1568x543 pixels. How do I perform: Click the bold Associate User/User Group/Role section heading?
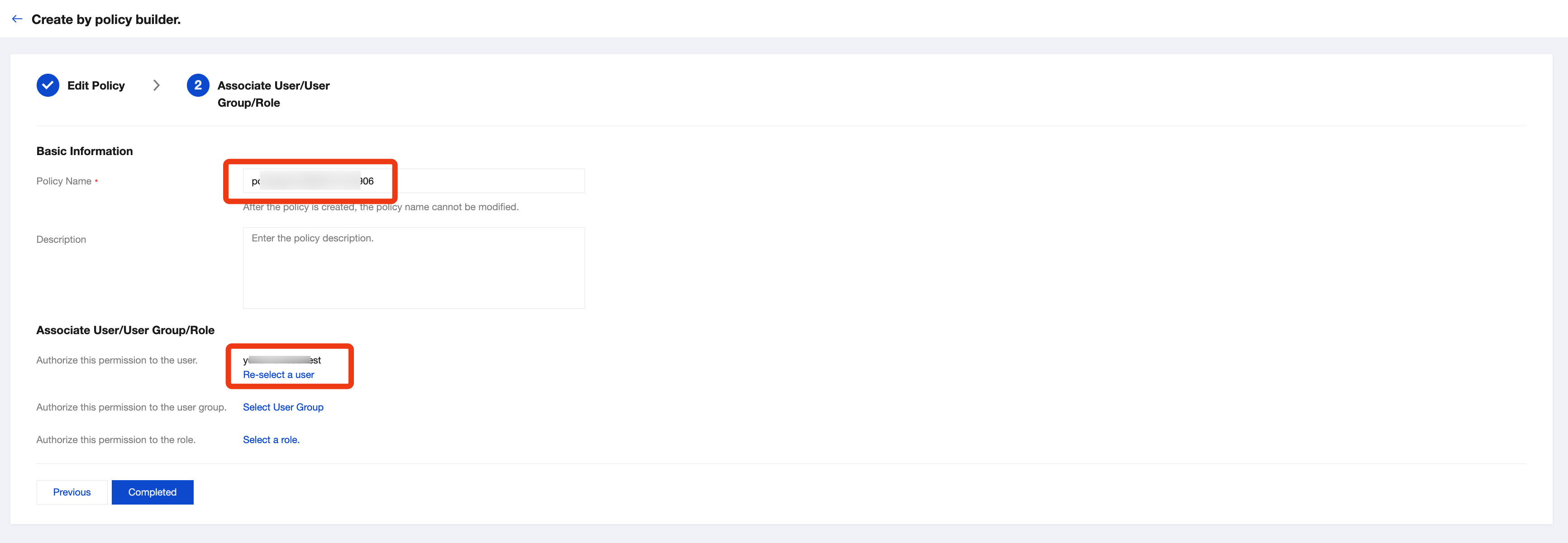coord(125,330)
